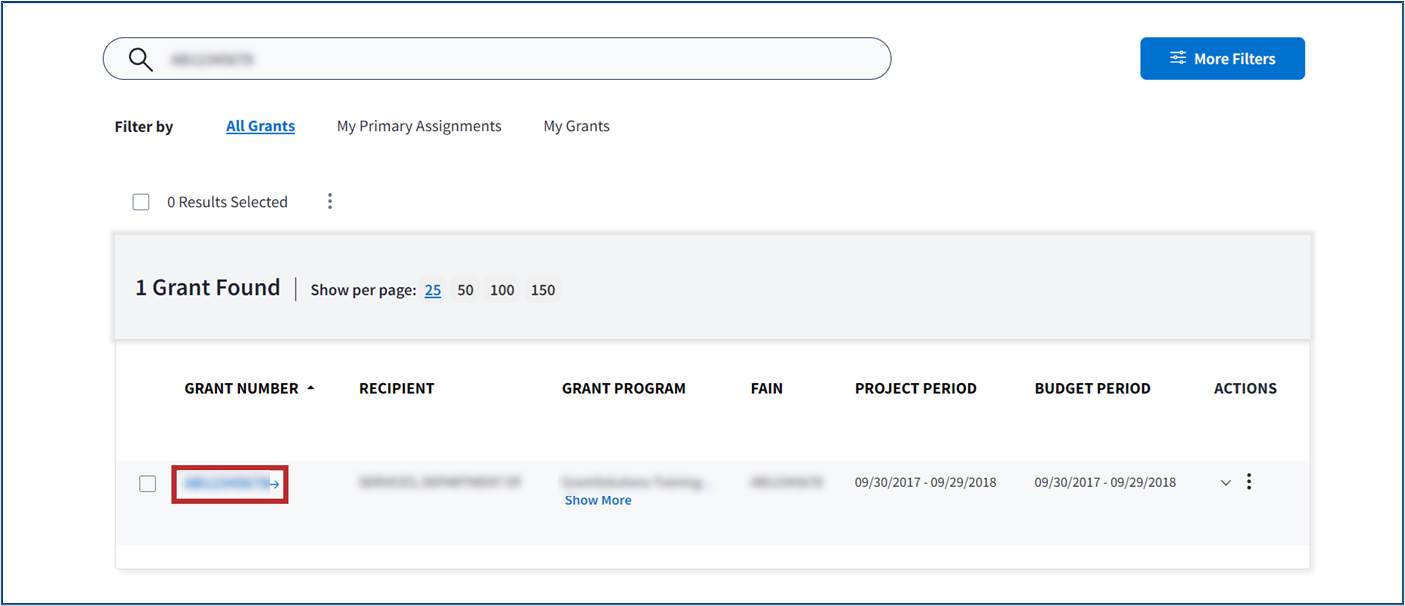This screenshot has height=606, width=1405.
Task: Sort by the Grant Number column header
Action: (241, 388)
